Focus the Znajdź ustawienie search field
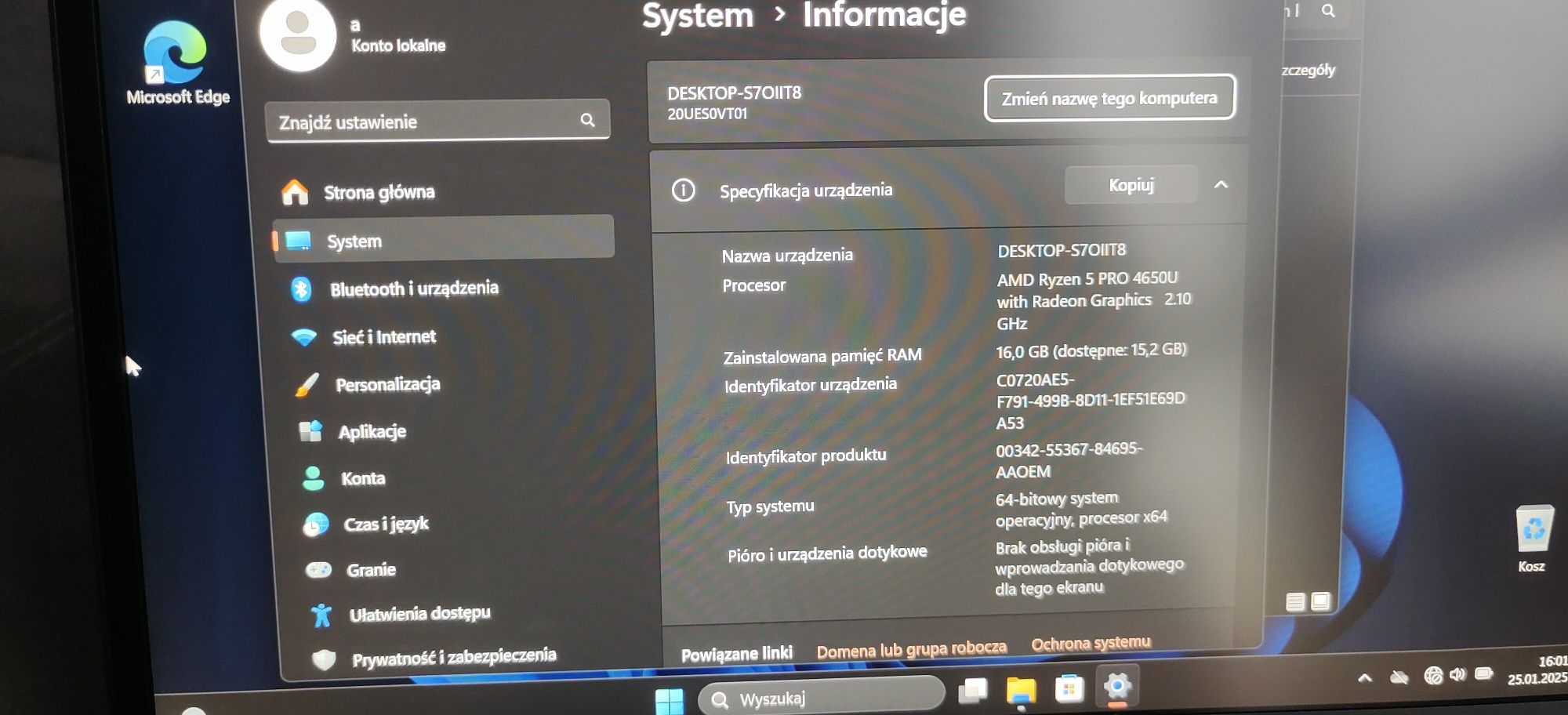Image resolution: width=1568 pixels, height=715 pixels. coord(437,121)
